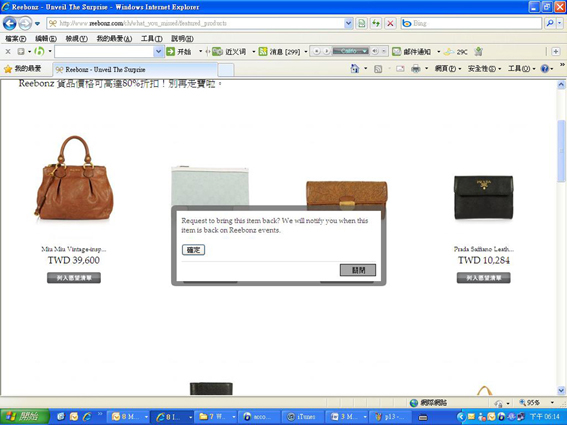Click the vertical scrollbar thumb
This screenshot has width=567, height=425.
click(561, 151)
